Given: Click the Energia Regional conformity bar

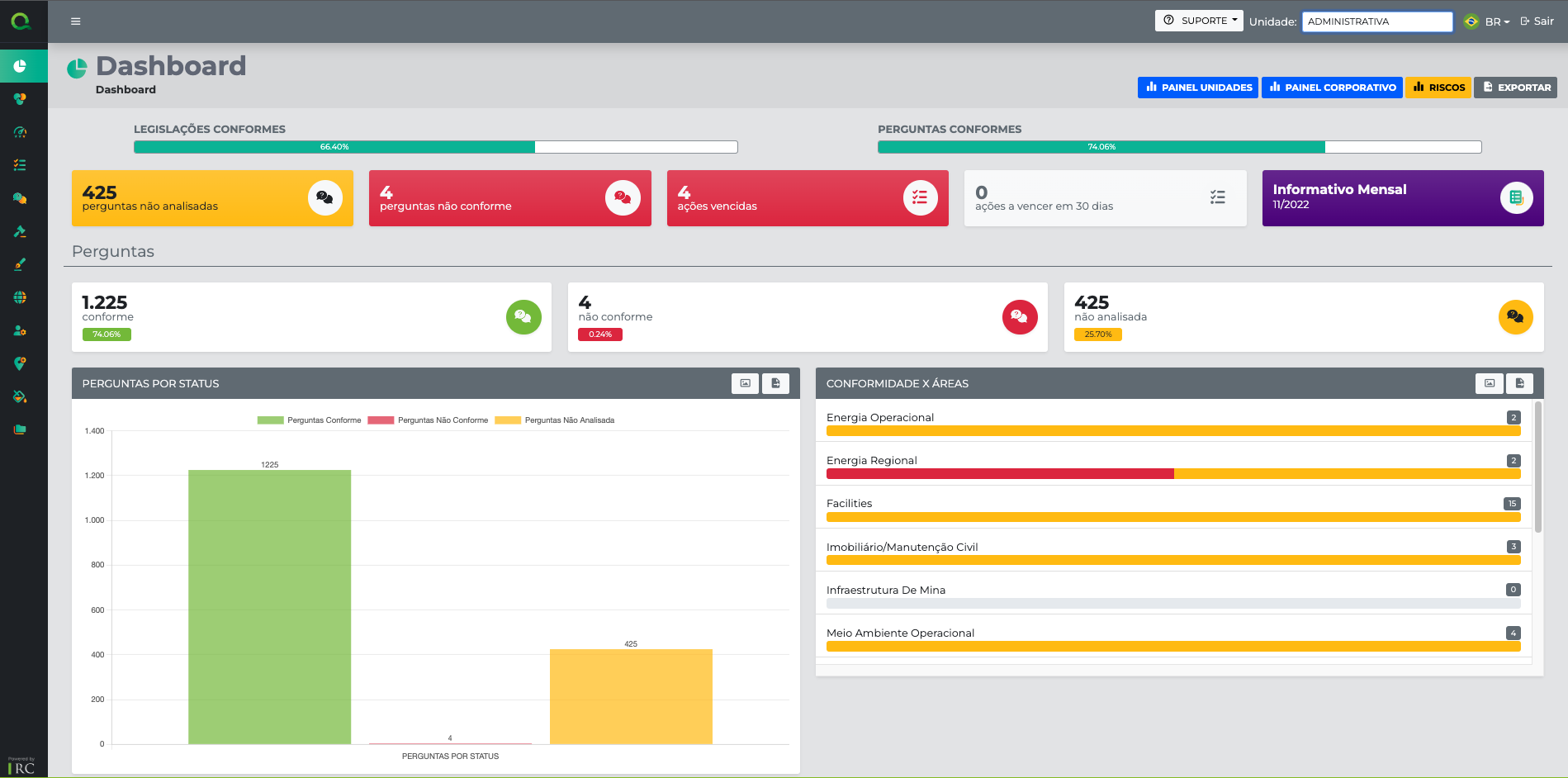Looking at the screenshot, I should [x=1172, y=474].
